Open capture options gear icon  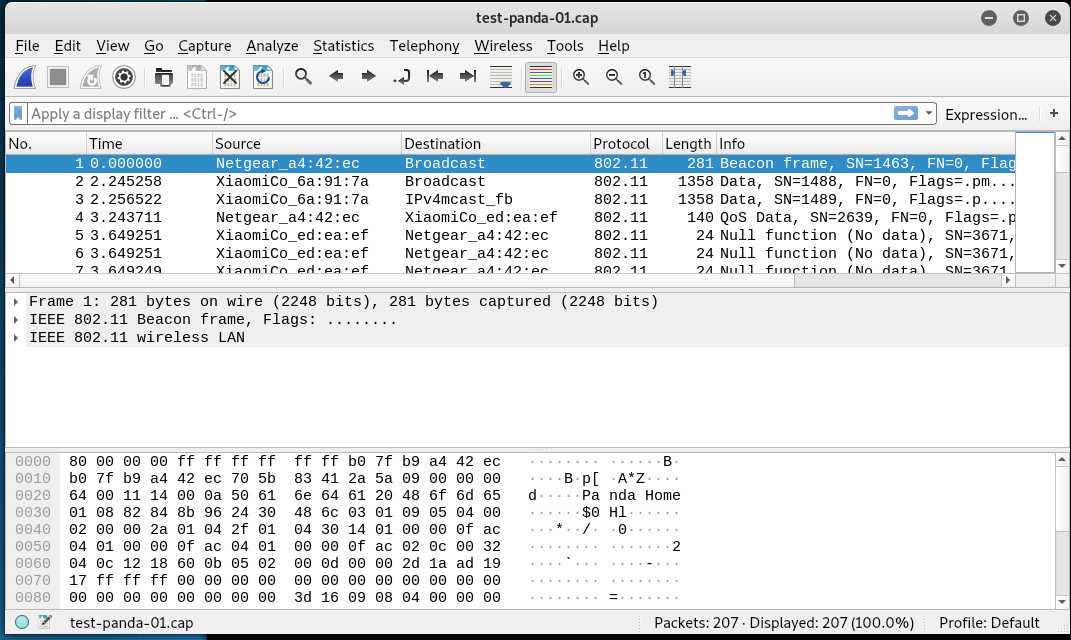(124, 77)
